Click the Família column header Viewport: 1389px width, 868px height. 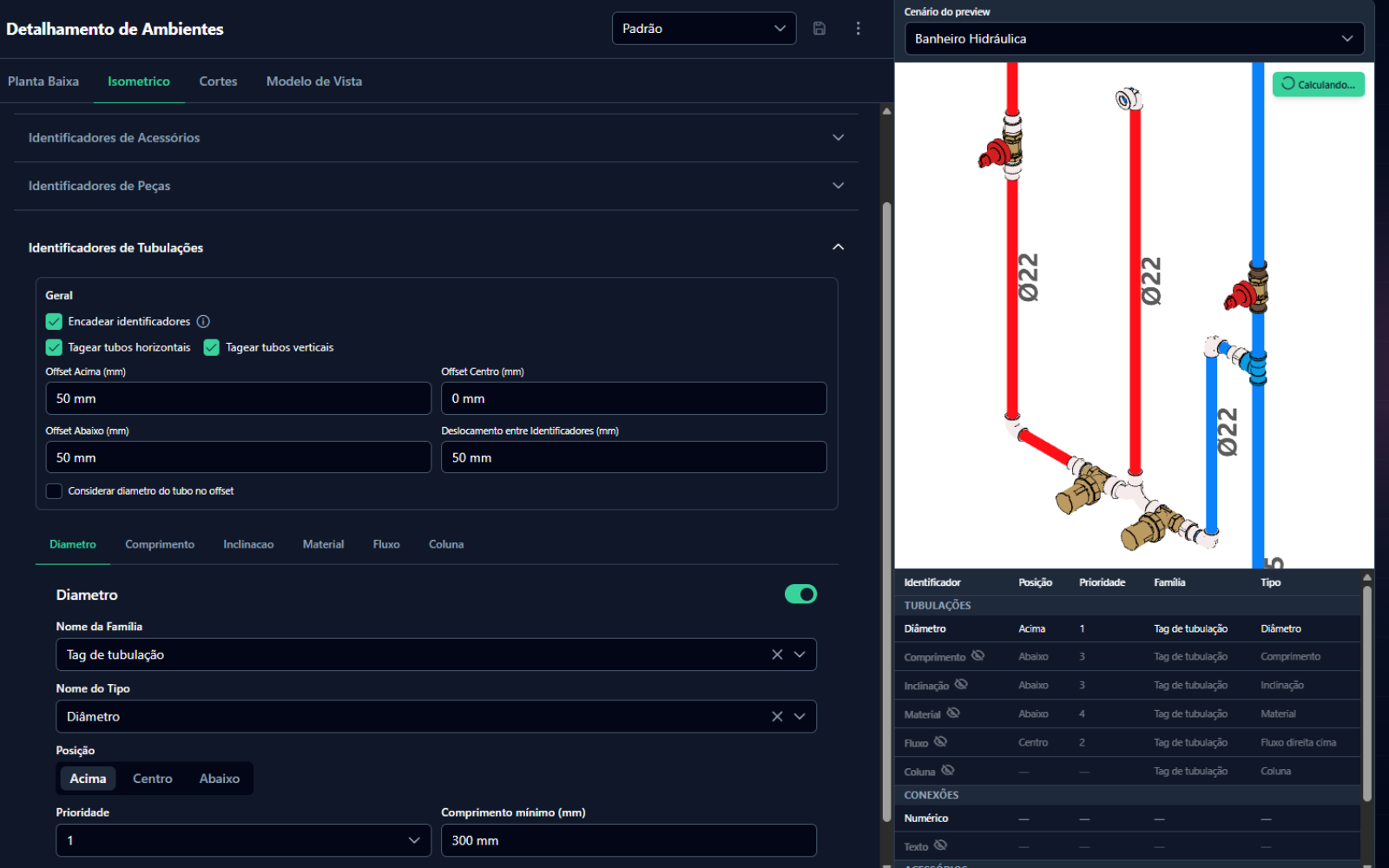(x=1169, y=582)
